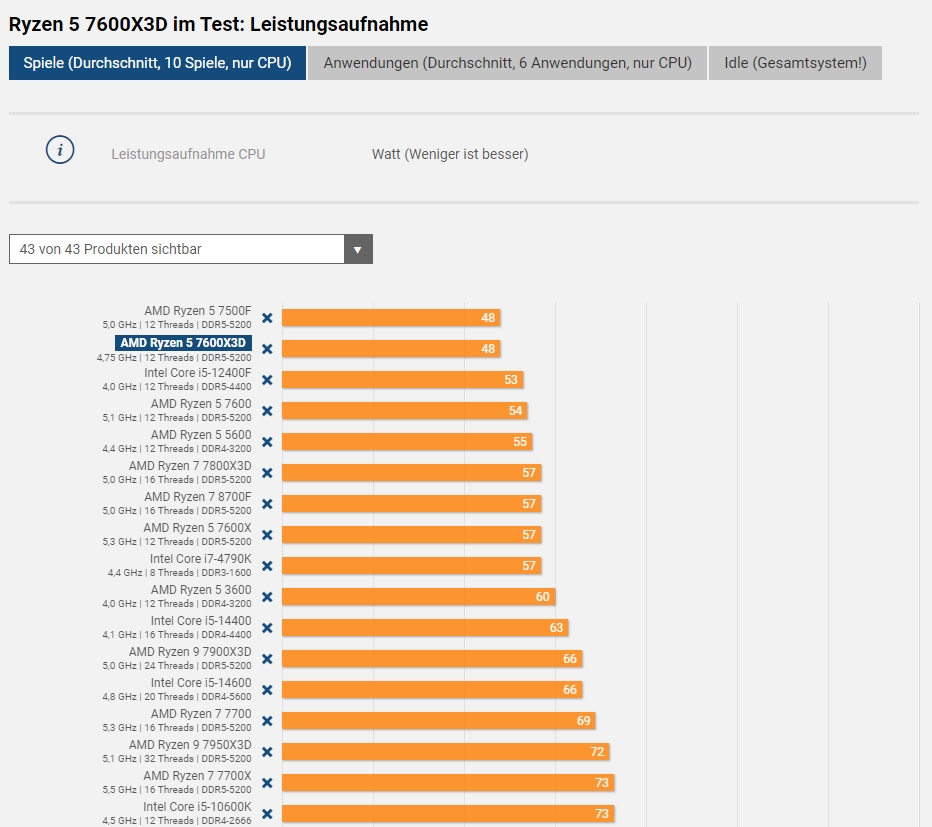This screenshot has height=827, width=932.
Task: Hide Intel Core i5-12400F using X icon
Action: coord(267,380)
